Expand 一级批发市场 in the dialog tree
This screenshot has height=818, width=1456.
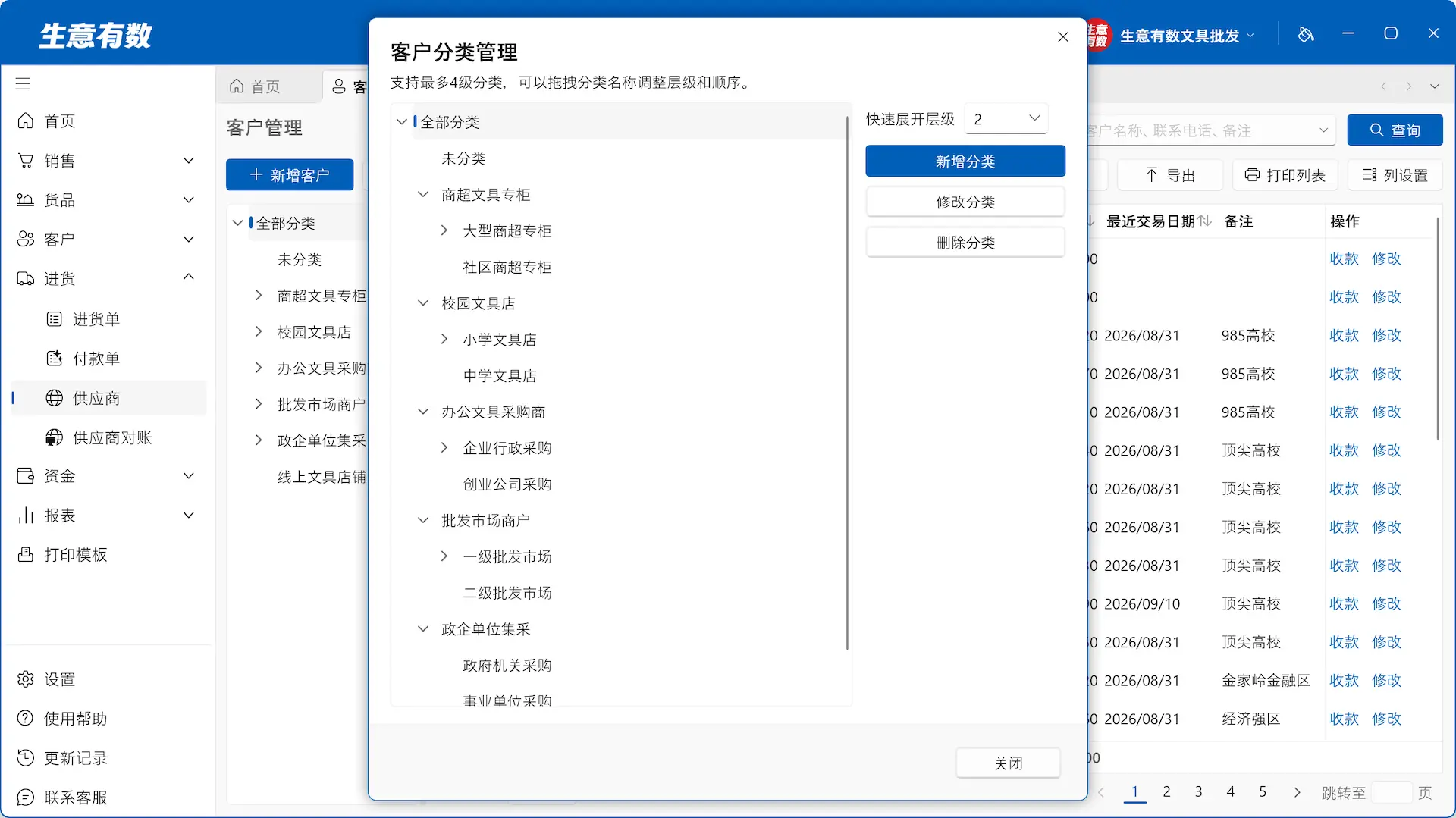(444, 556)
